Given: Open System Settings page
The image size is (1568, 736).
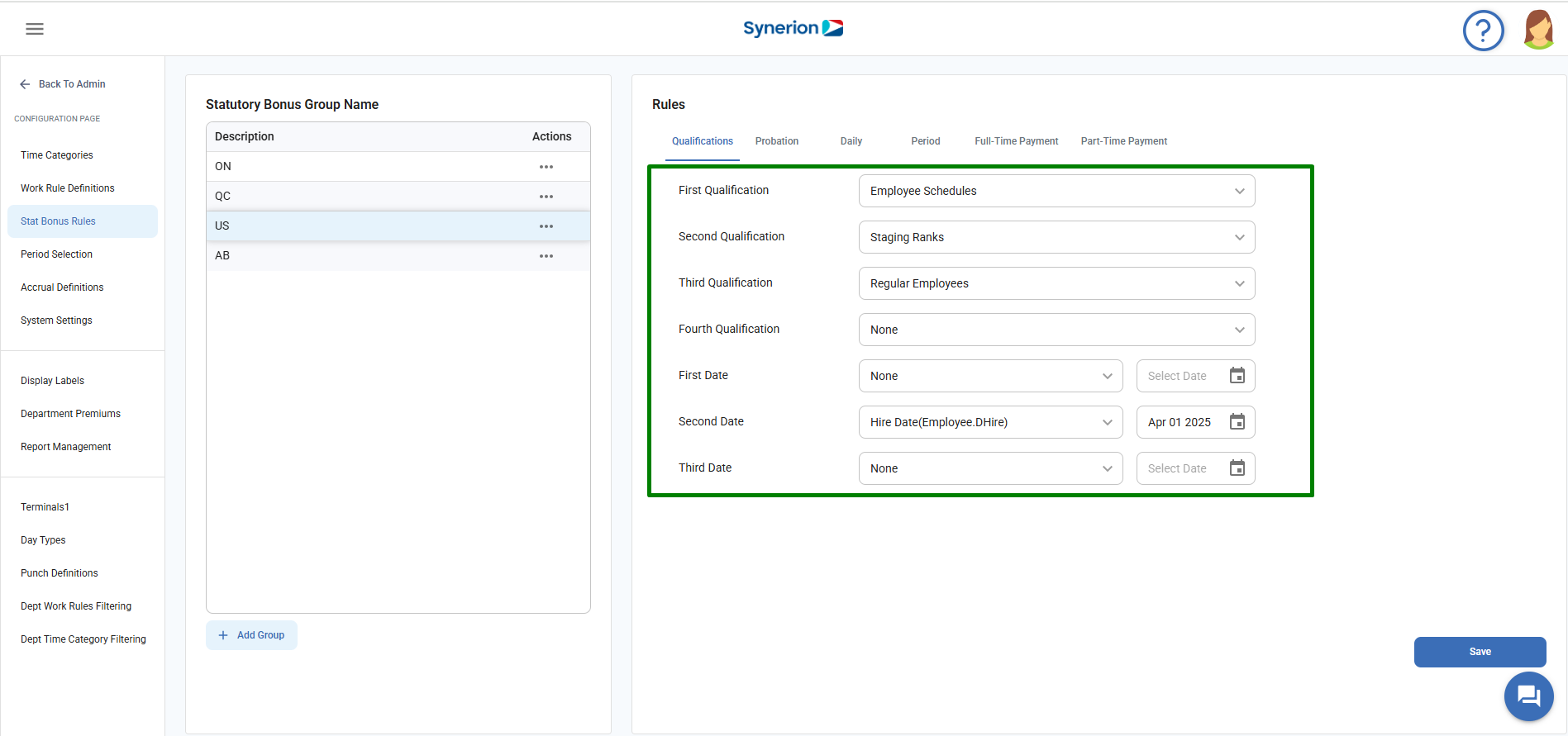Looking at the screenshot, I should coord(83,321).
